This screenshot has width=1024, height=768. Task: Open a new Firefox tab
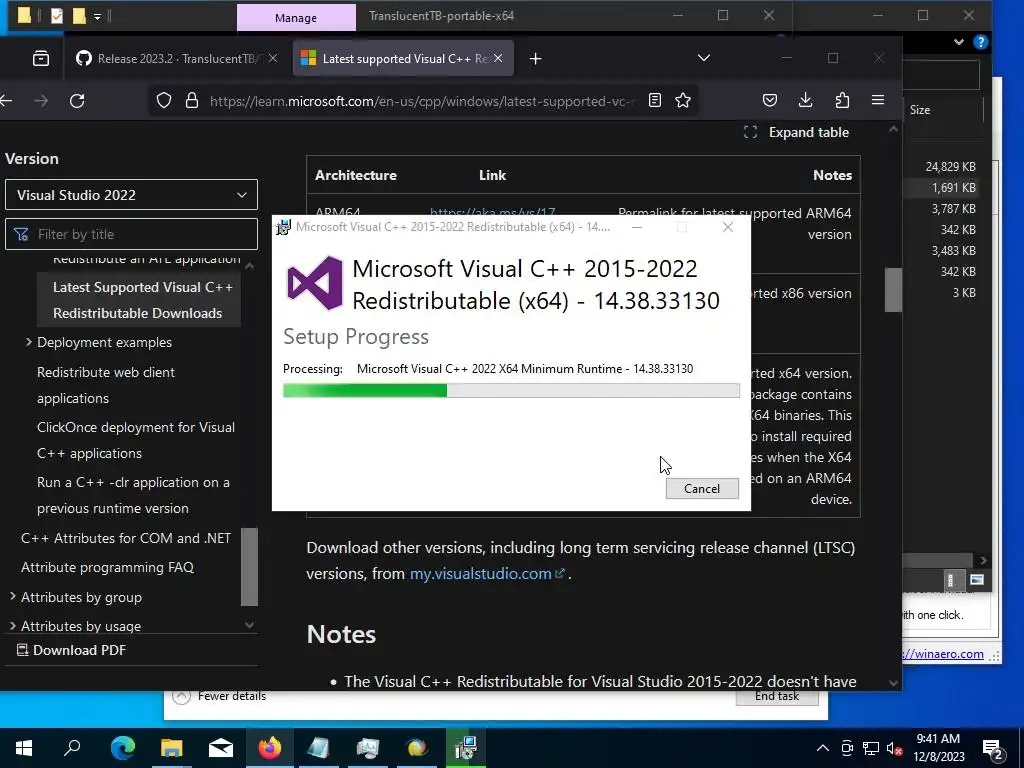[536, 59]
